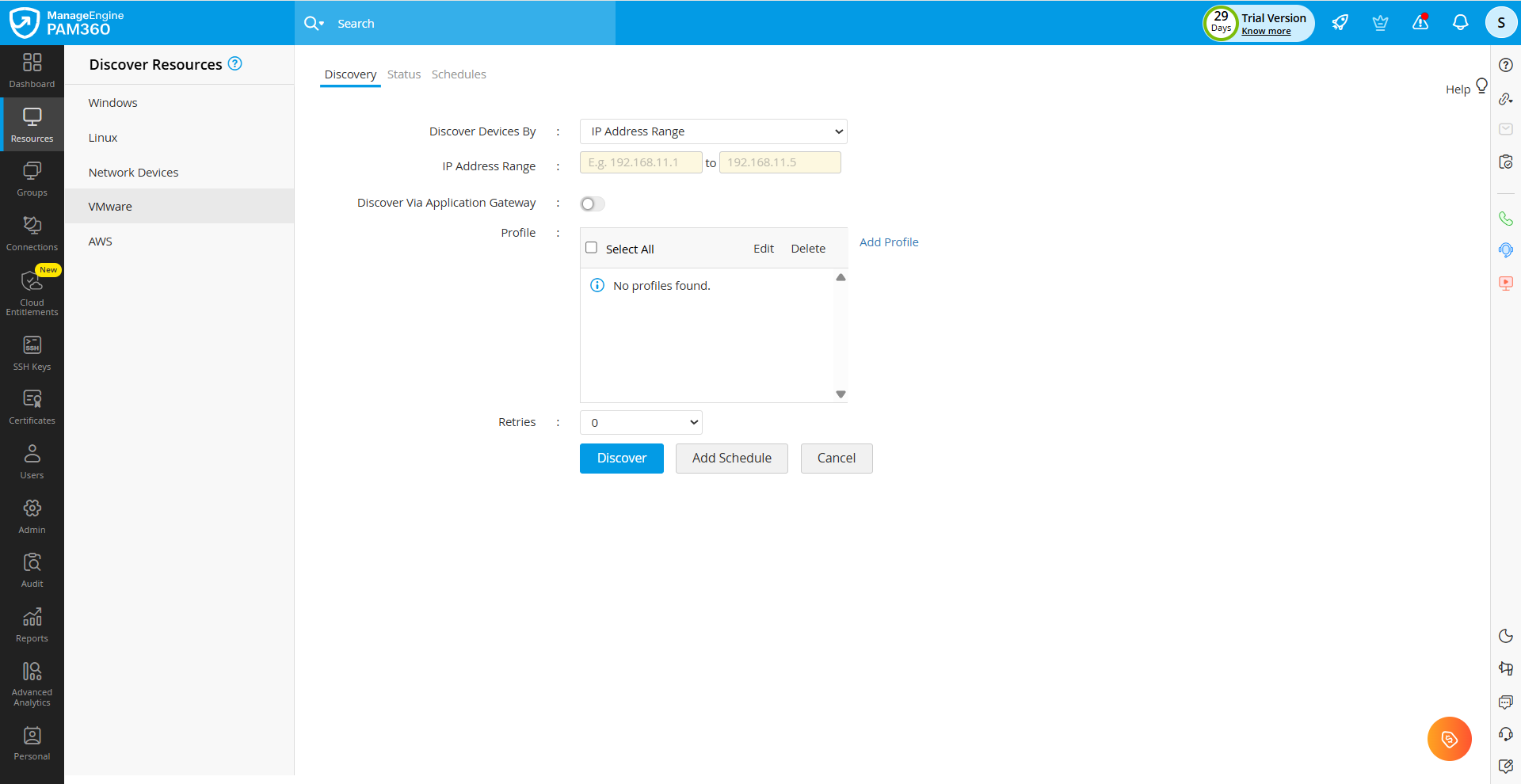This screenshot has width=1521, height=784.
Task: Check the Select All profiles checkbox
Action: [591, 248]
